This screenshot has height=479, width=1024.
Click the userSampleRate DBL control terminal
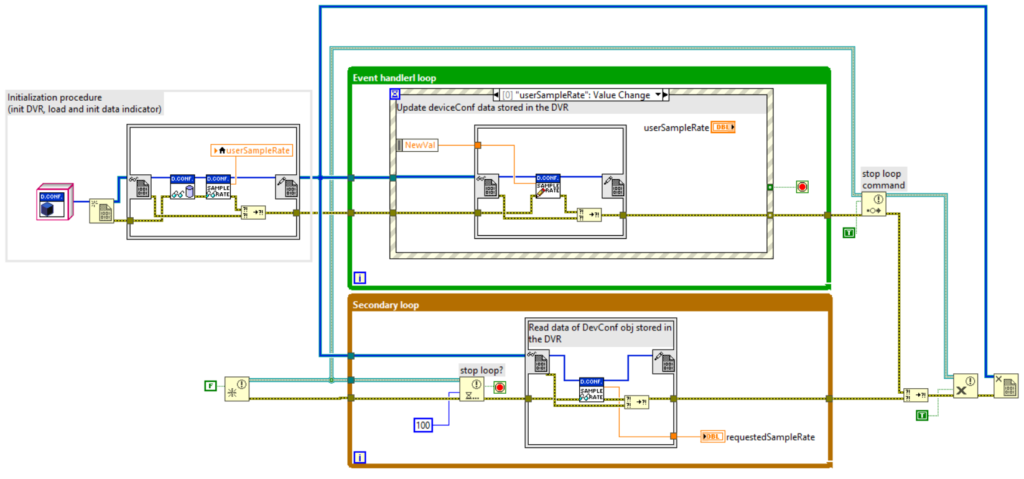coord(722,127)
